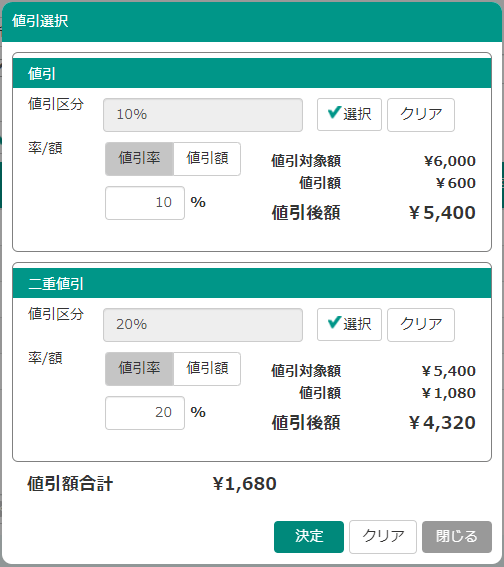Screen dimensions: 504x567
Task: Click the bottom クリア button
Action: 383,537
